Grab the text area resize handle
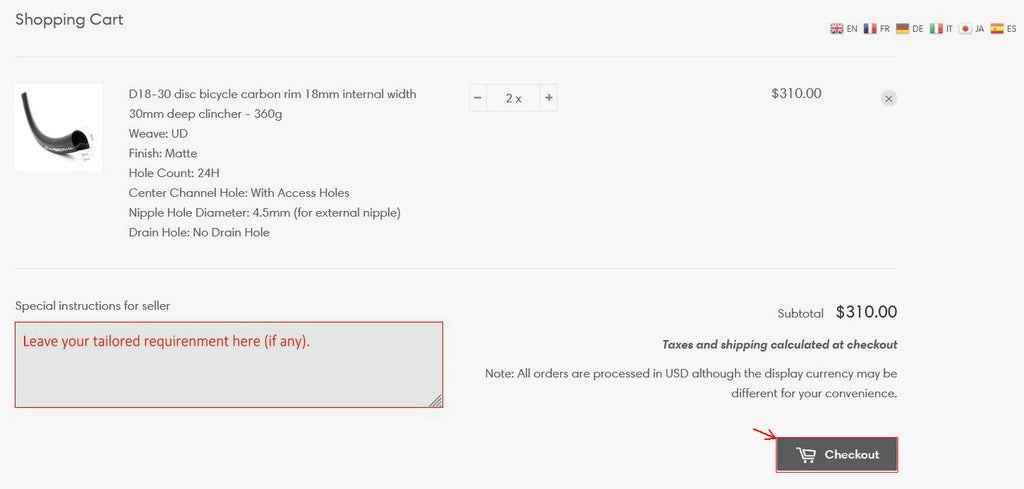The image size is (1024, 489). tap(436, 401)
